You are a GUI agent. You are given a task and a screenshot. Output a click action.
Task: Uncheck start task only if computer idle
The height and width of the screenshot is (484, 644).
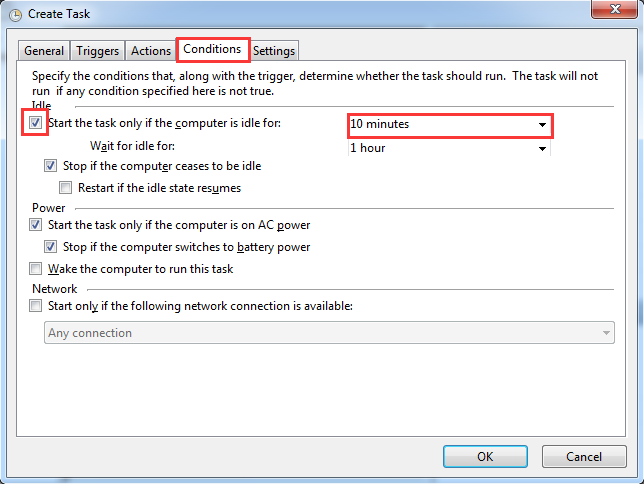(x=35, y=122)
